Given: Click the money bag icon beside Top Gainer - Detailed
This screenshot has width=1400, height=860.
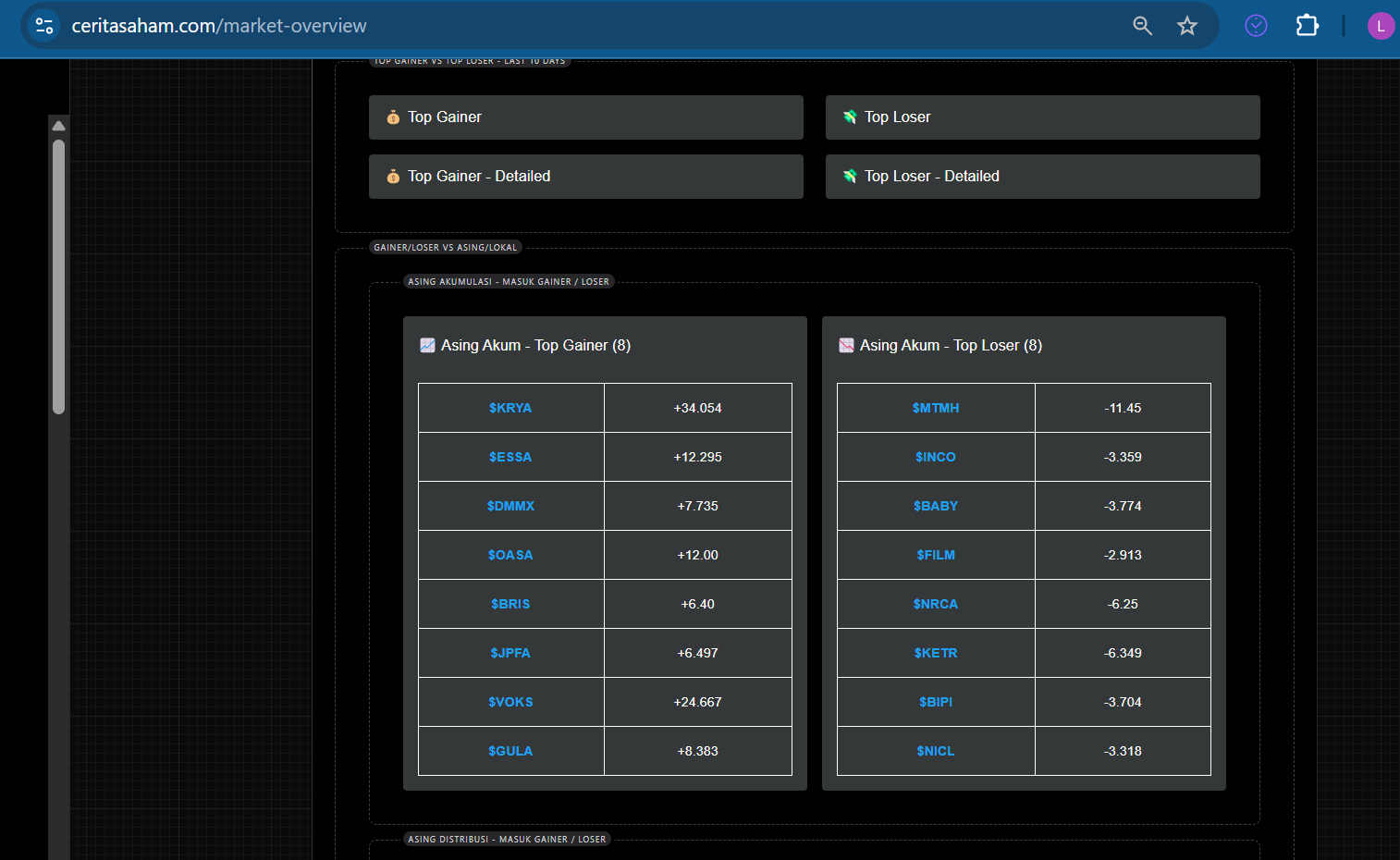Looking at the screenshot, I should click(393, 177).
